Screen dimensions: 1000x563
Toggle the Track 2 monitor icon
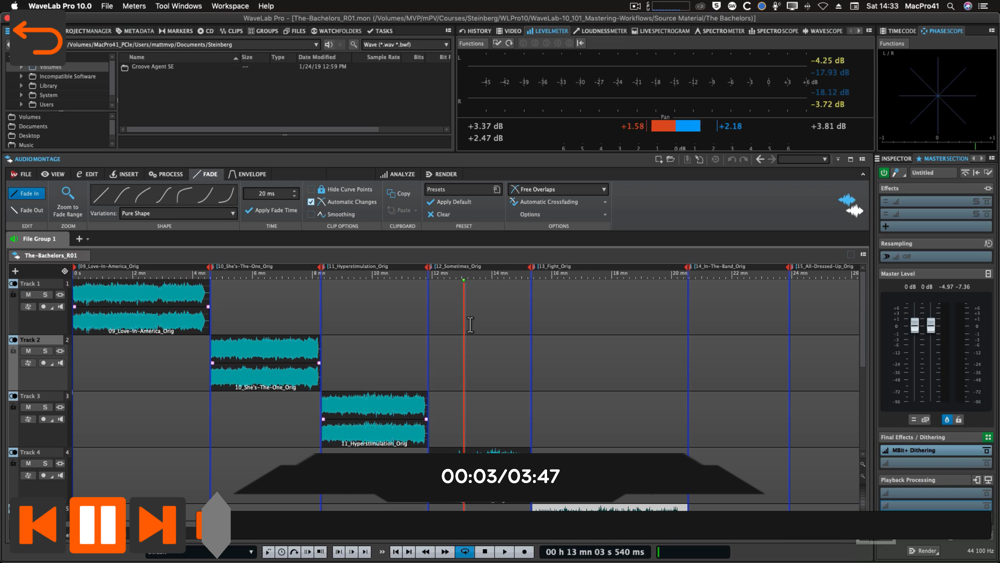[61, 363]
